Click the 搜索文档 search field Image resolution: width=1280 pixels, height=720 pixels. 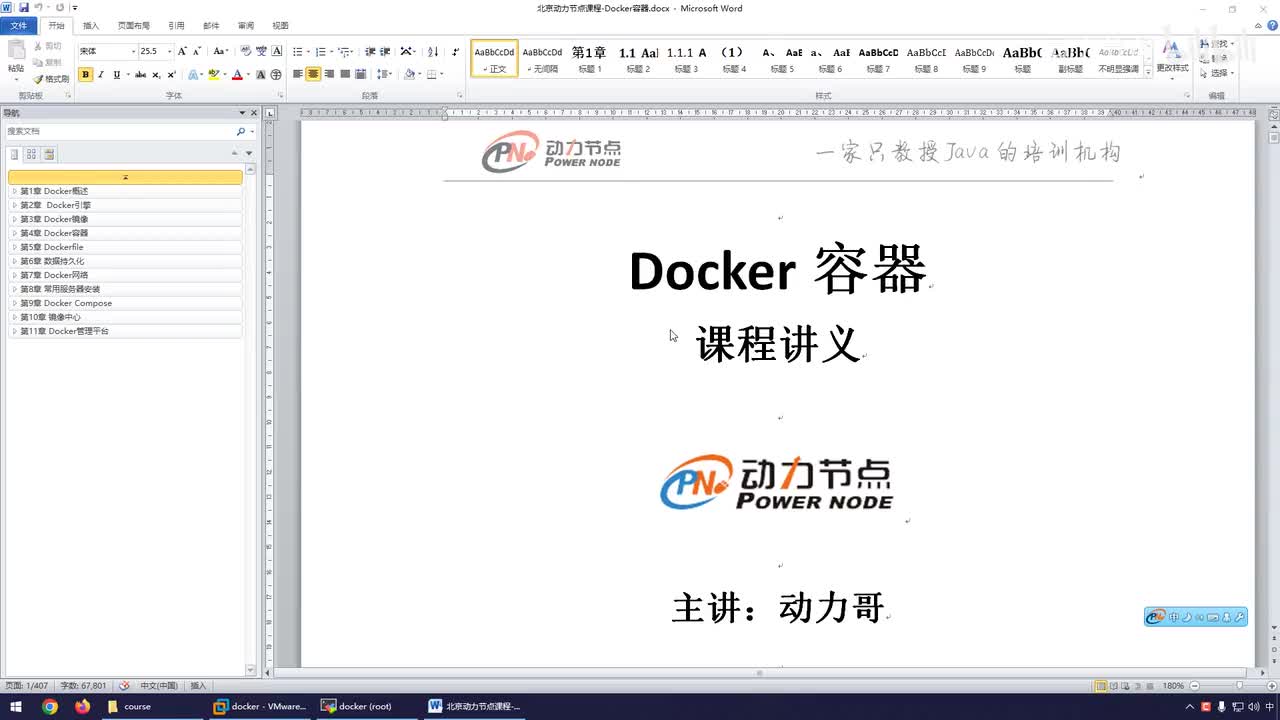pyautogui.click(x=120, y=131)
